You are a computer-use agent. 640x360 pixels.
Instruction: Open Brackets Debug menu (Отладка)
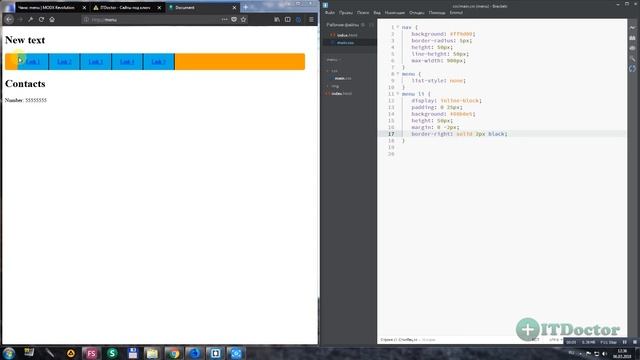click(x=417, y=13)
